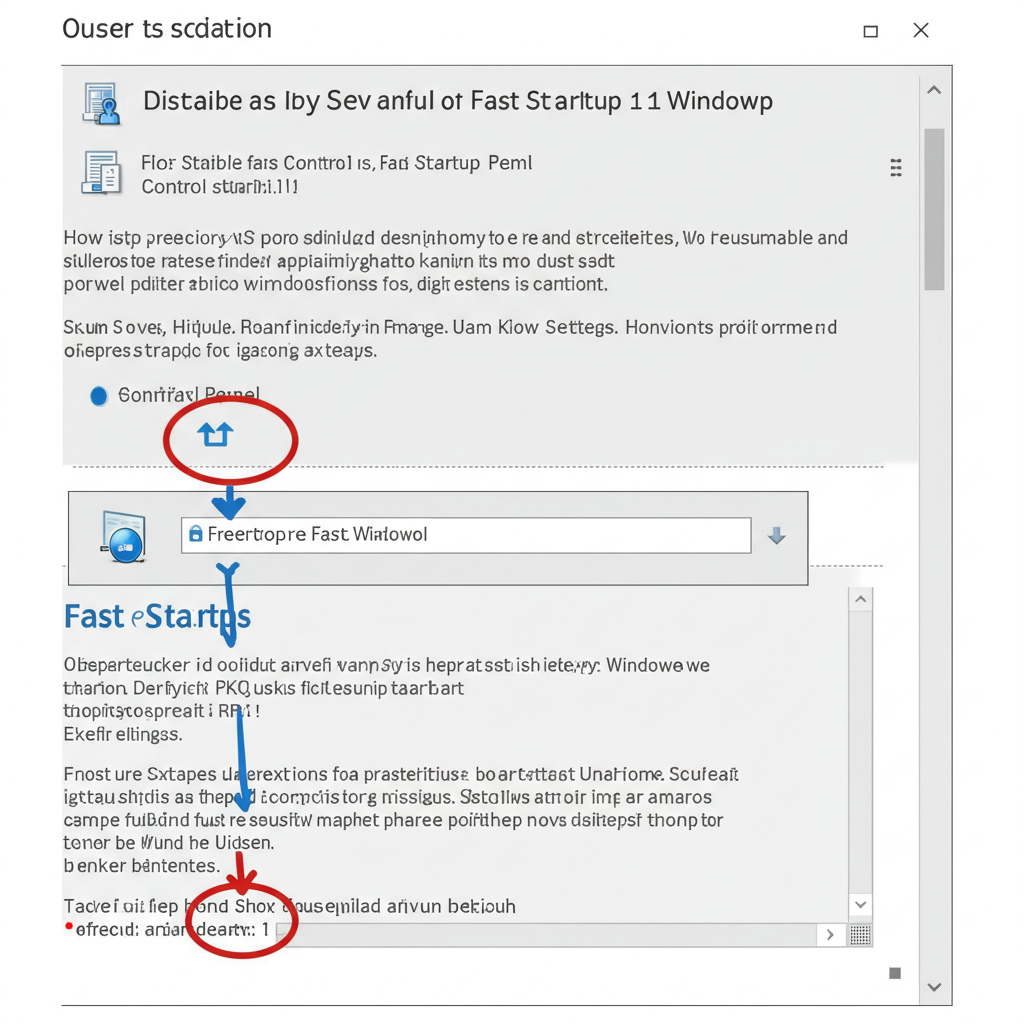The width and height of the screenshot is (1024, 1024).
Task: Click the 'Control stiarlhi.111' subtitle text
Action: click(x=220, y=187)
